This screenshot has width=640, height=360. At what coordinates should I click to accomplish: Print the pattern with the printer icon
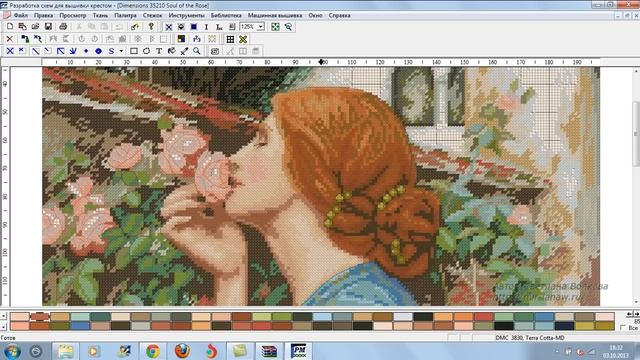pos(63,27)
